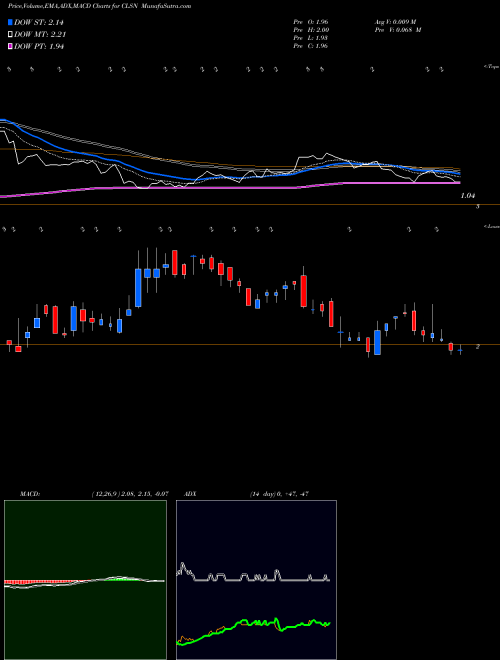Select the 'DOW PT: 1.94' legend text
The height and width of the screenshot is (660, 500).
coord(39,47)
